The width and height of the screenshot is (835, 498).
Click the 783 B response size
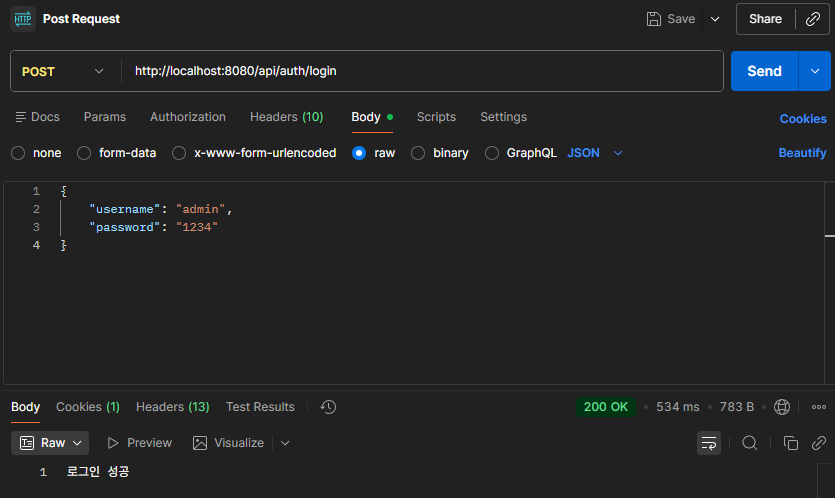pyautogui.click(x=736, y=407)
